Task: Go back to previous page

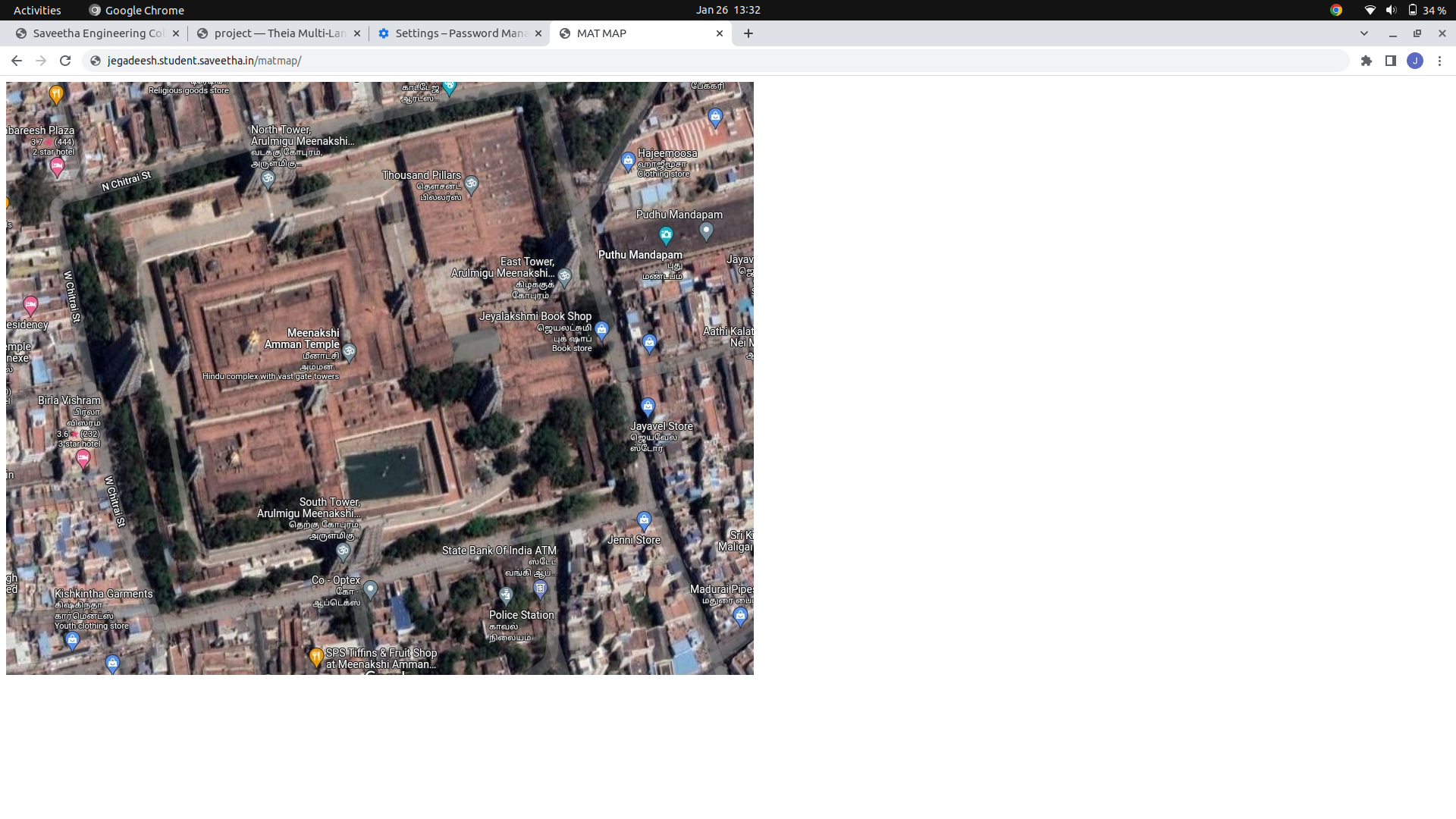Action: click(x=17, y=61)
